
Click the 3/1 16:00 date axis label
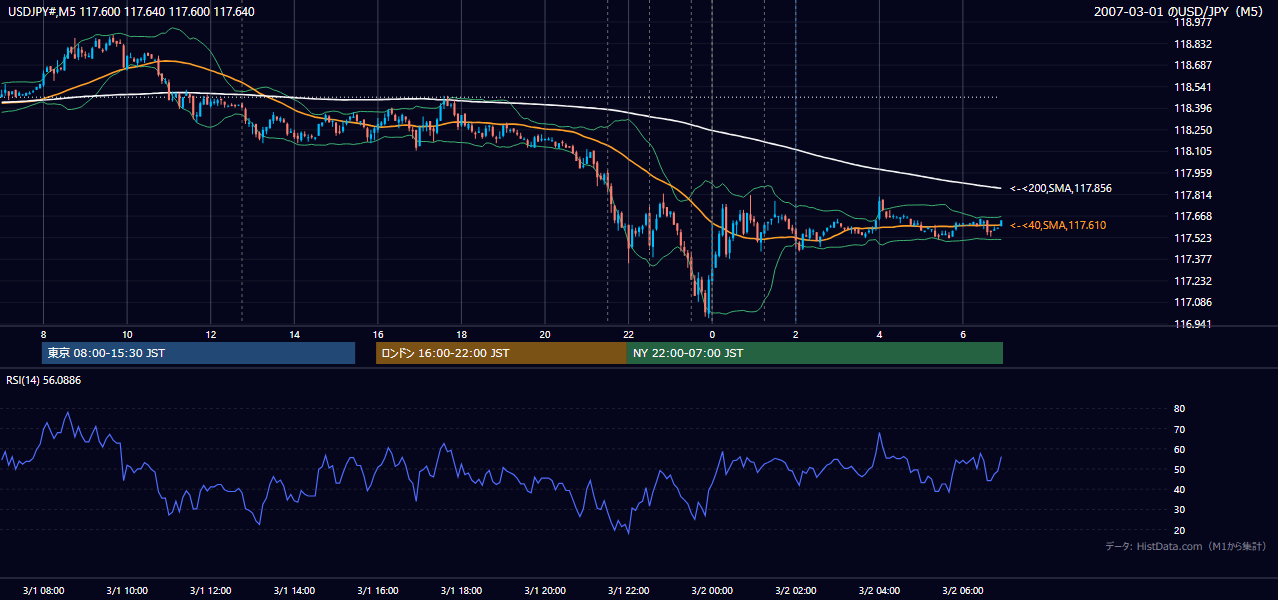point(378,590)
